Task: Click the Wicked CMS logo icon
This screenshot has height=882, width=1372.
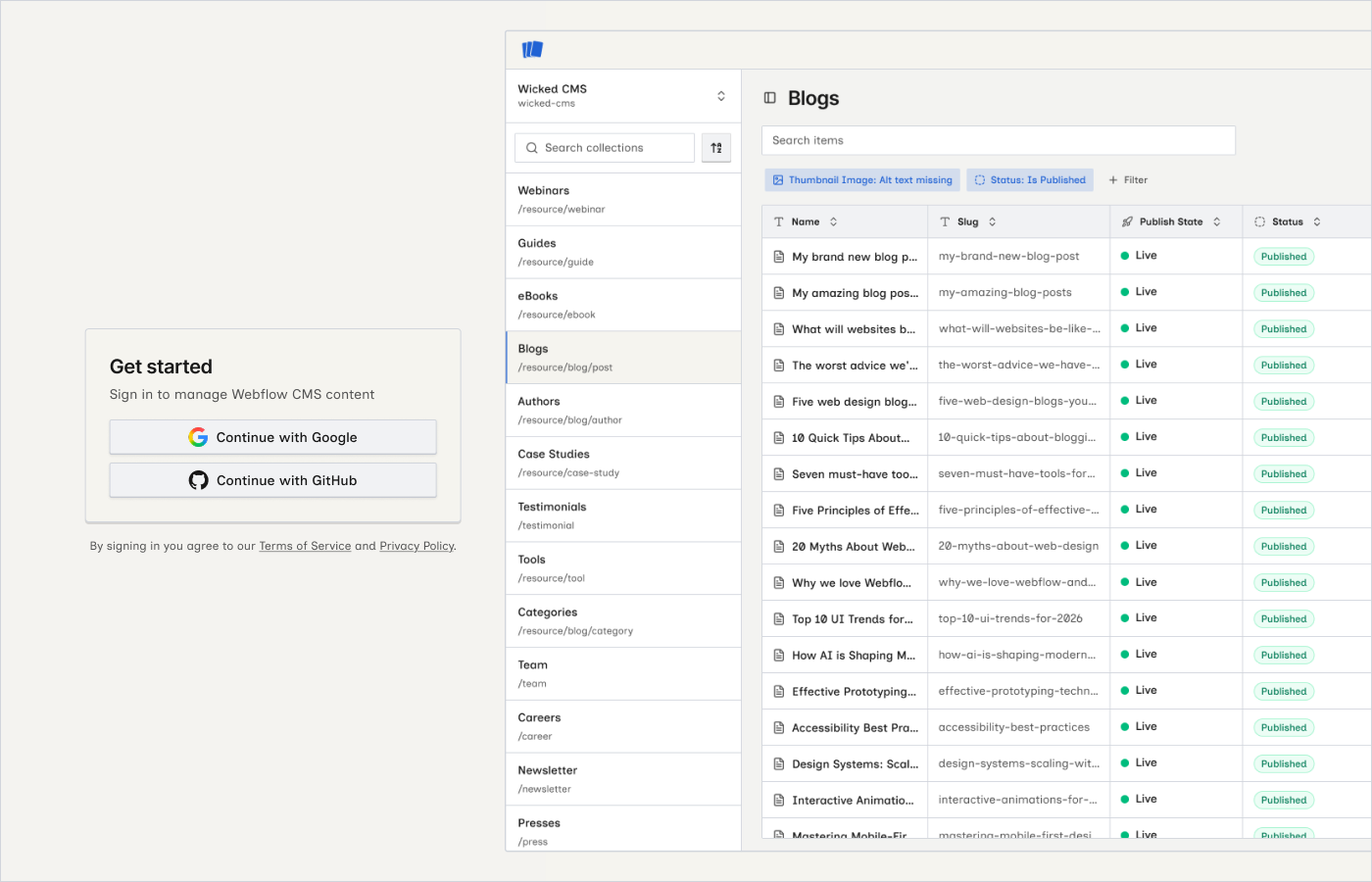Action: pyautogui.click(x=532, y=49)
